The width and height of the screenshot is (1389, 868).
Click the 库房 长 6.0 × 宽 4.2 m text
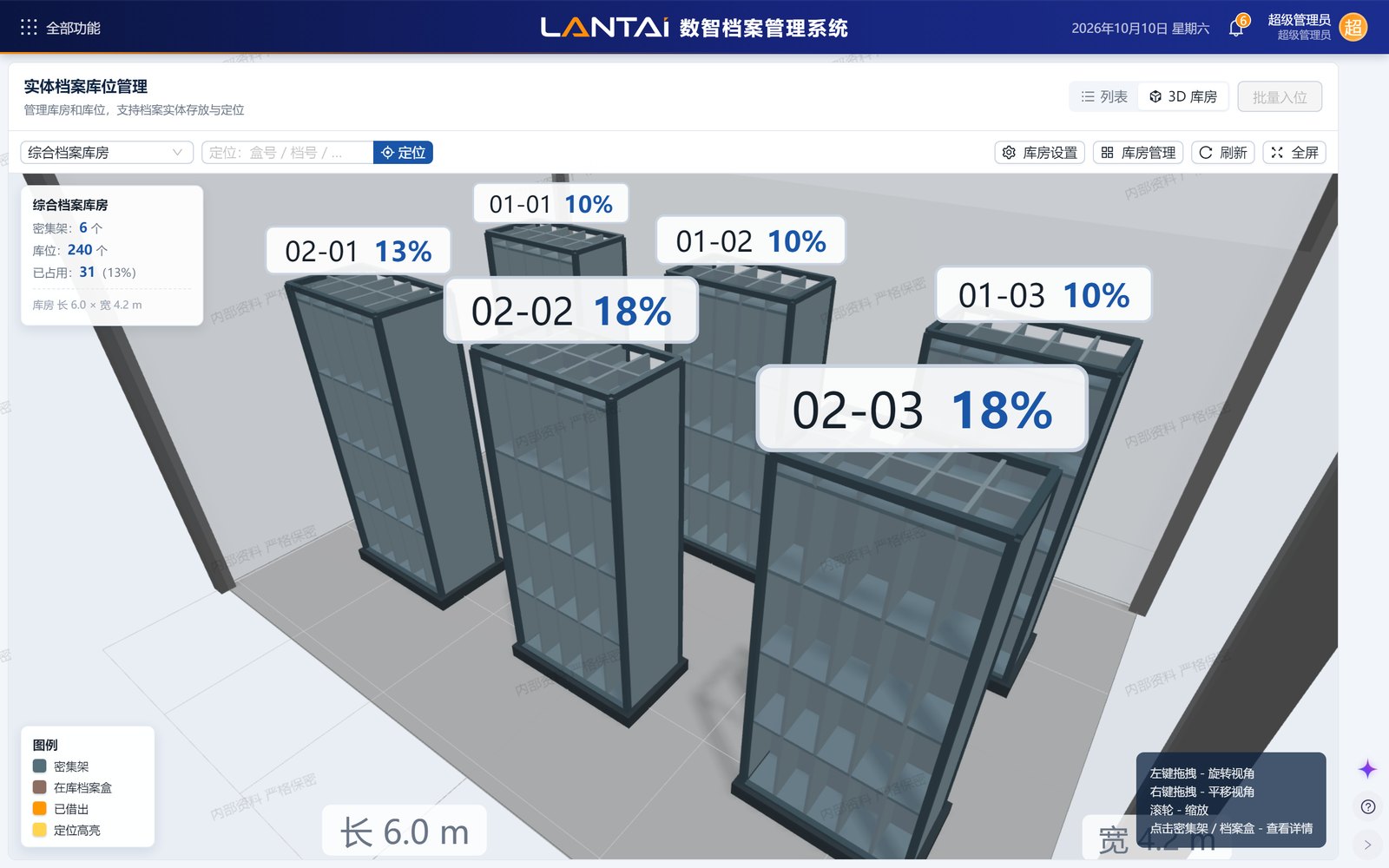(x=87, y=305)
